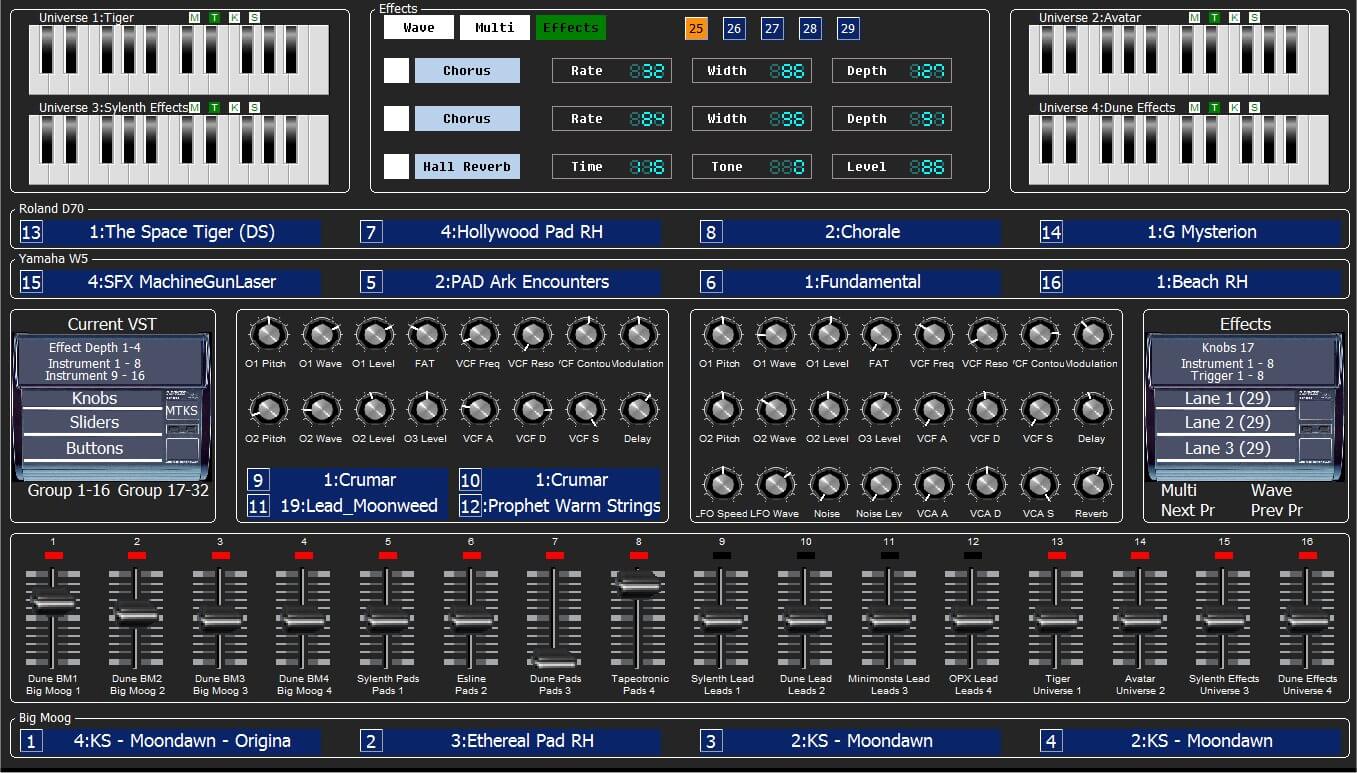Toggle the red indicator above the Tapeotronic Pads 4 fader
This screenshot has width=1357, height=773.
tap(639, 554)
